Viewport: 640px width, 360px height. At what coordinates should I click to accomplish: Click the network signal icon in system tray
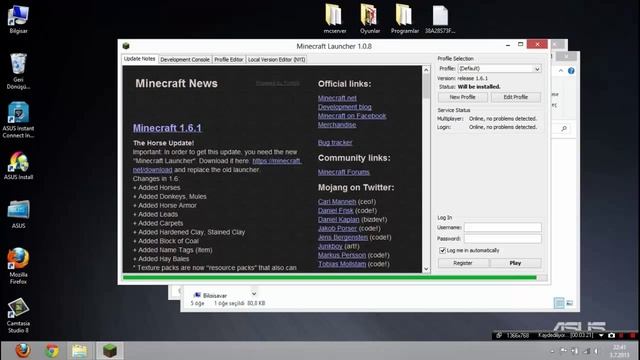click(x=587, y=351)
